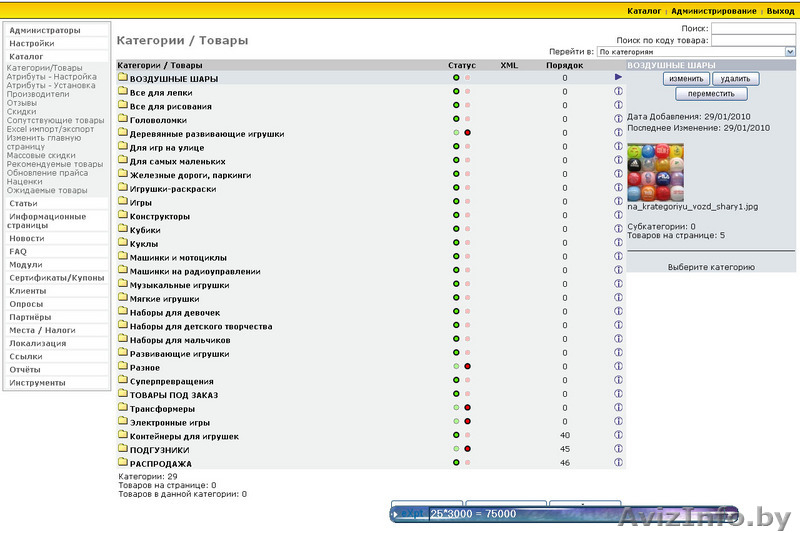Click the folder icon next to ПОДГУЗНИКИ
The image size is (800, 533).
(x=122, y=449)
